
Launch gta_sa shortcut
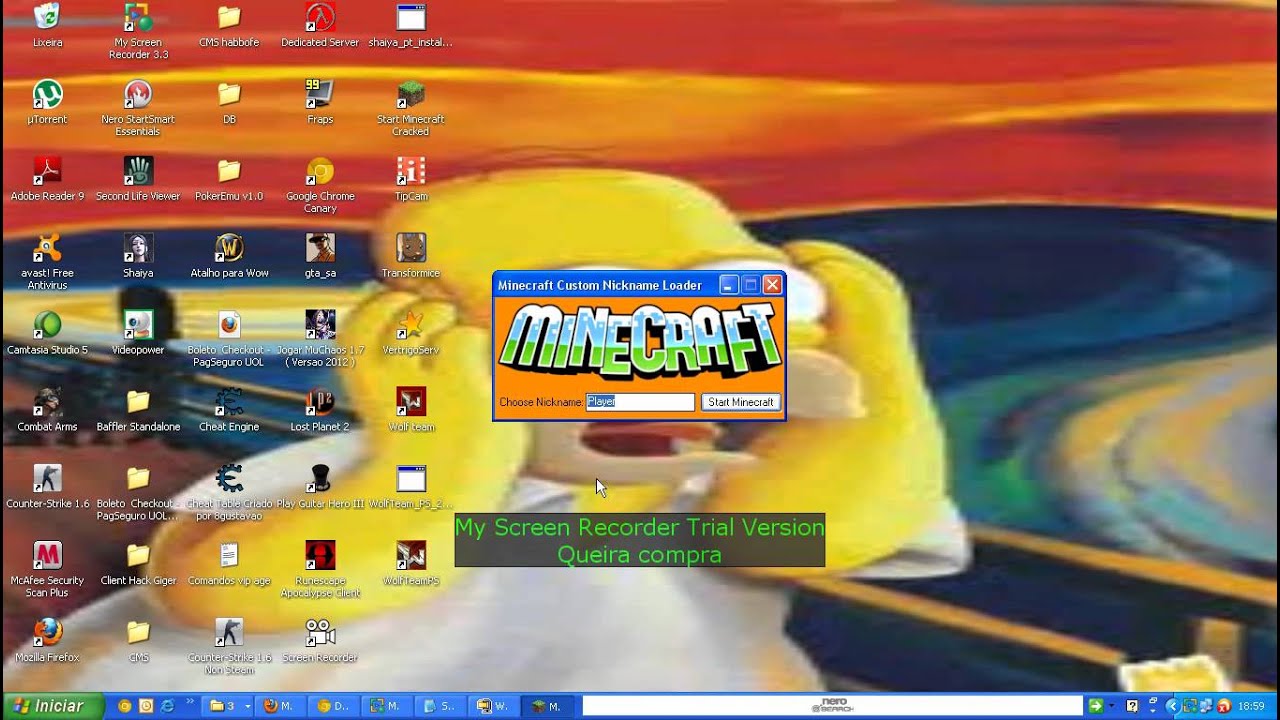pos(320,257)
